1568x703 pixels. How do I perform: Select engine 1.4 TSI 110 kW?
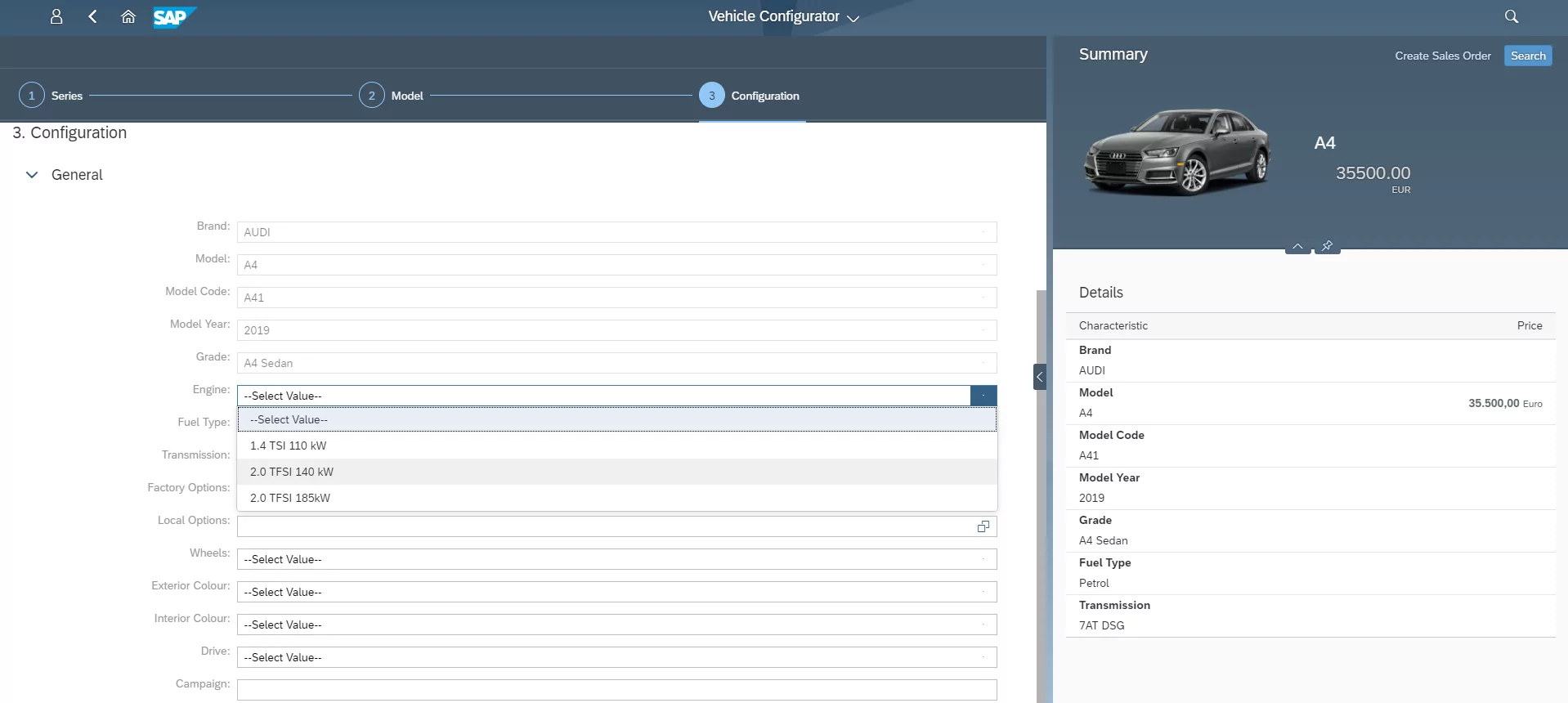click(617, 446)
